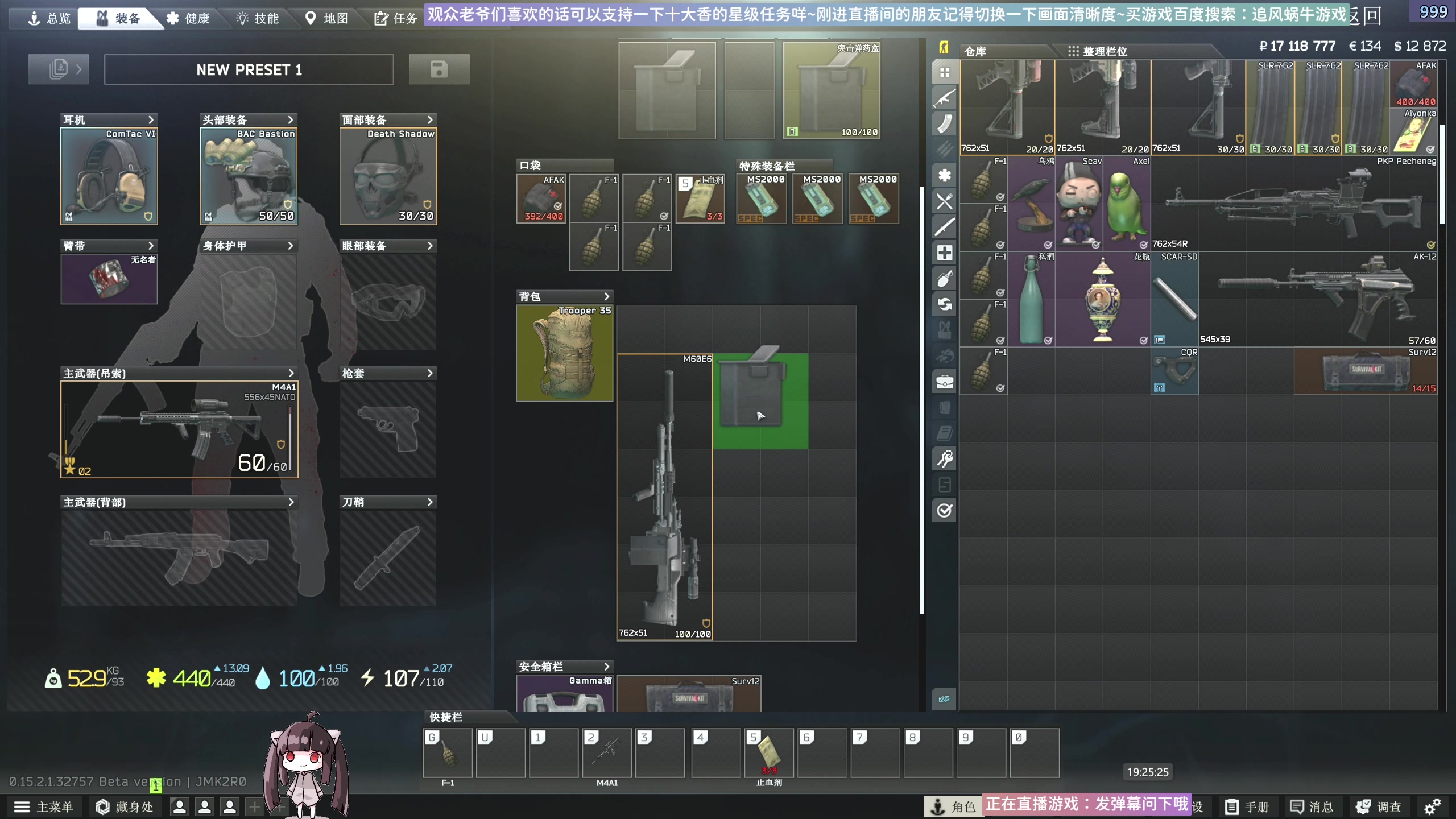Select the Alyonka chocolate in stash
The image size is (1456, 819).
[1414, 131]
